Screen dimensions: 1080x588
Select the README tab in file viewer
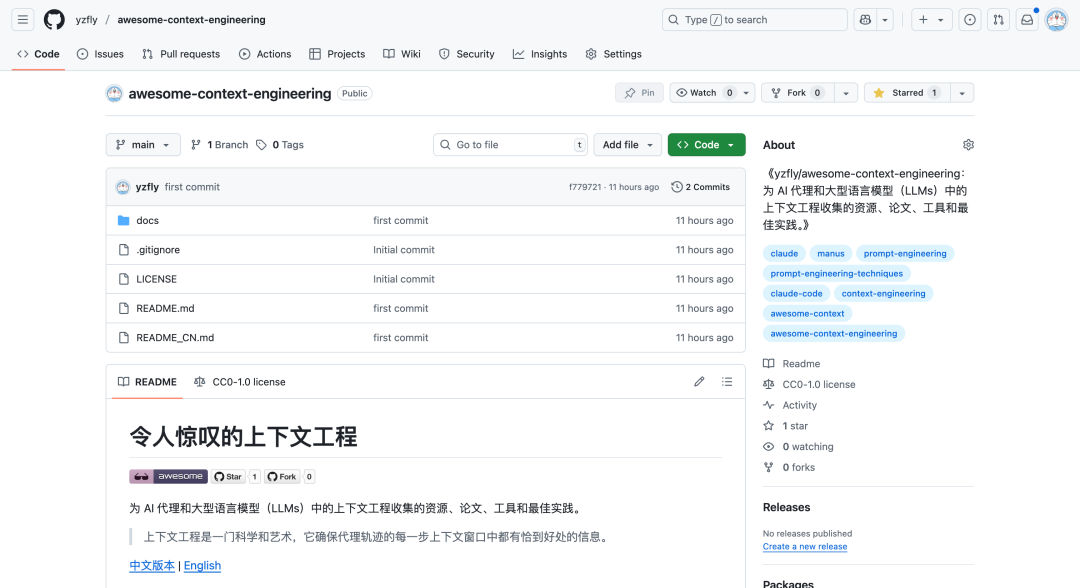[147, 381]
